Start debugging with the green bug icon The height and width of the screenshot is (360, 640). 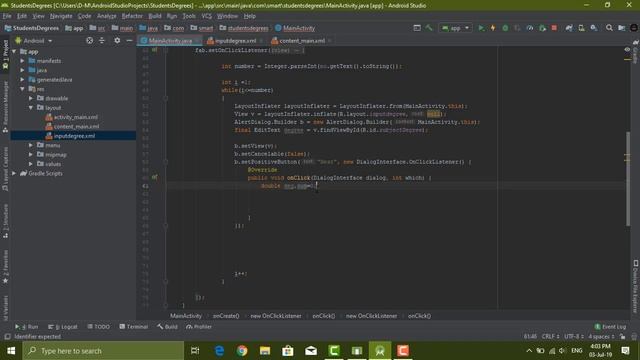(x=505, y=28)
